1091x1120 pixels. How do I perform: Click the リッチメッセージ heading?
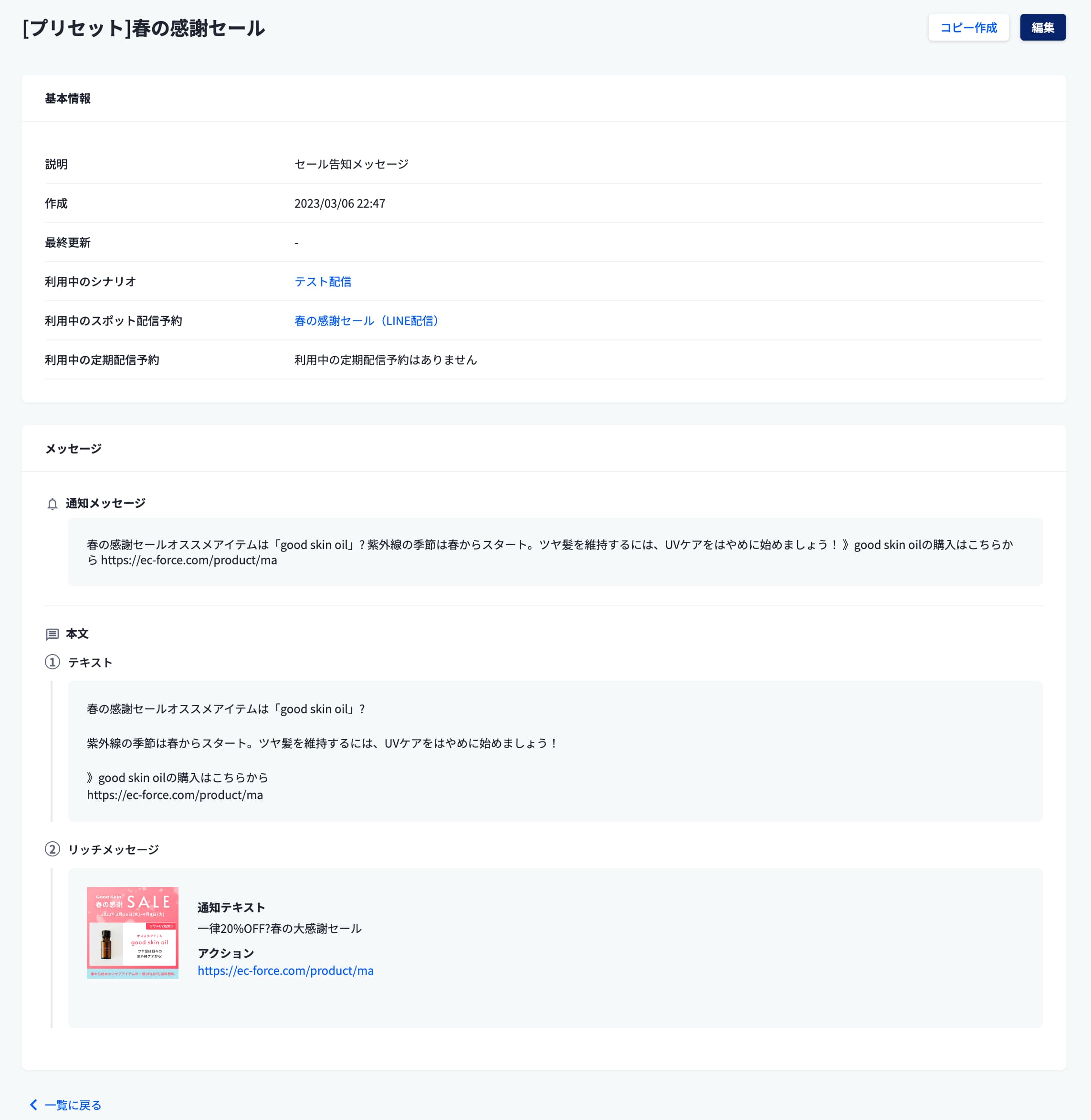coord(114,849)
